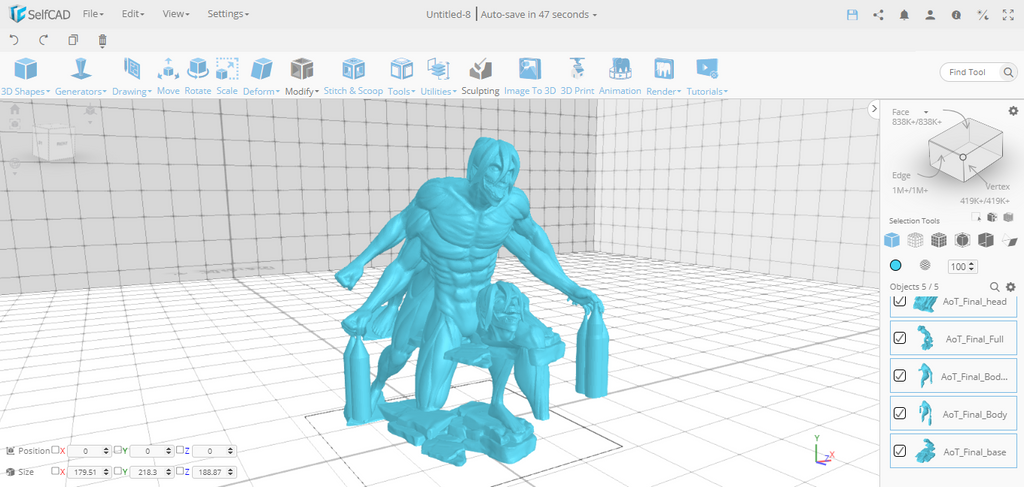This screenshot has width=1024, height=487.
Task: Check the Size X checkbox
Action: point(56,471)
